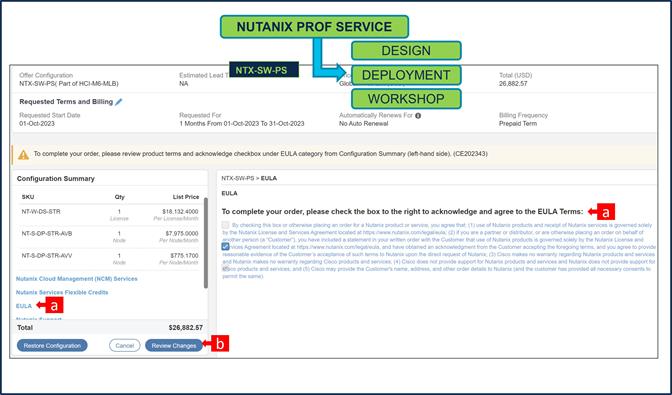The height and width of the screenshot is (395, 672).
Task: Select EULA category in Configuration Summary
Action: tap(24, 306)
